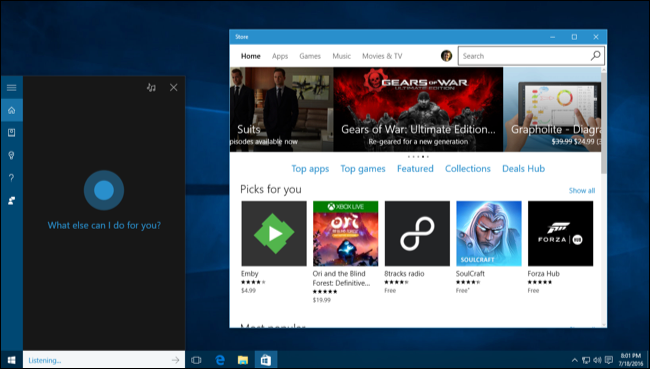Submit the Cortana query with the arrow
The height and width of the screenshot is (369, 650).
point(176,360)
